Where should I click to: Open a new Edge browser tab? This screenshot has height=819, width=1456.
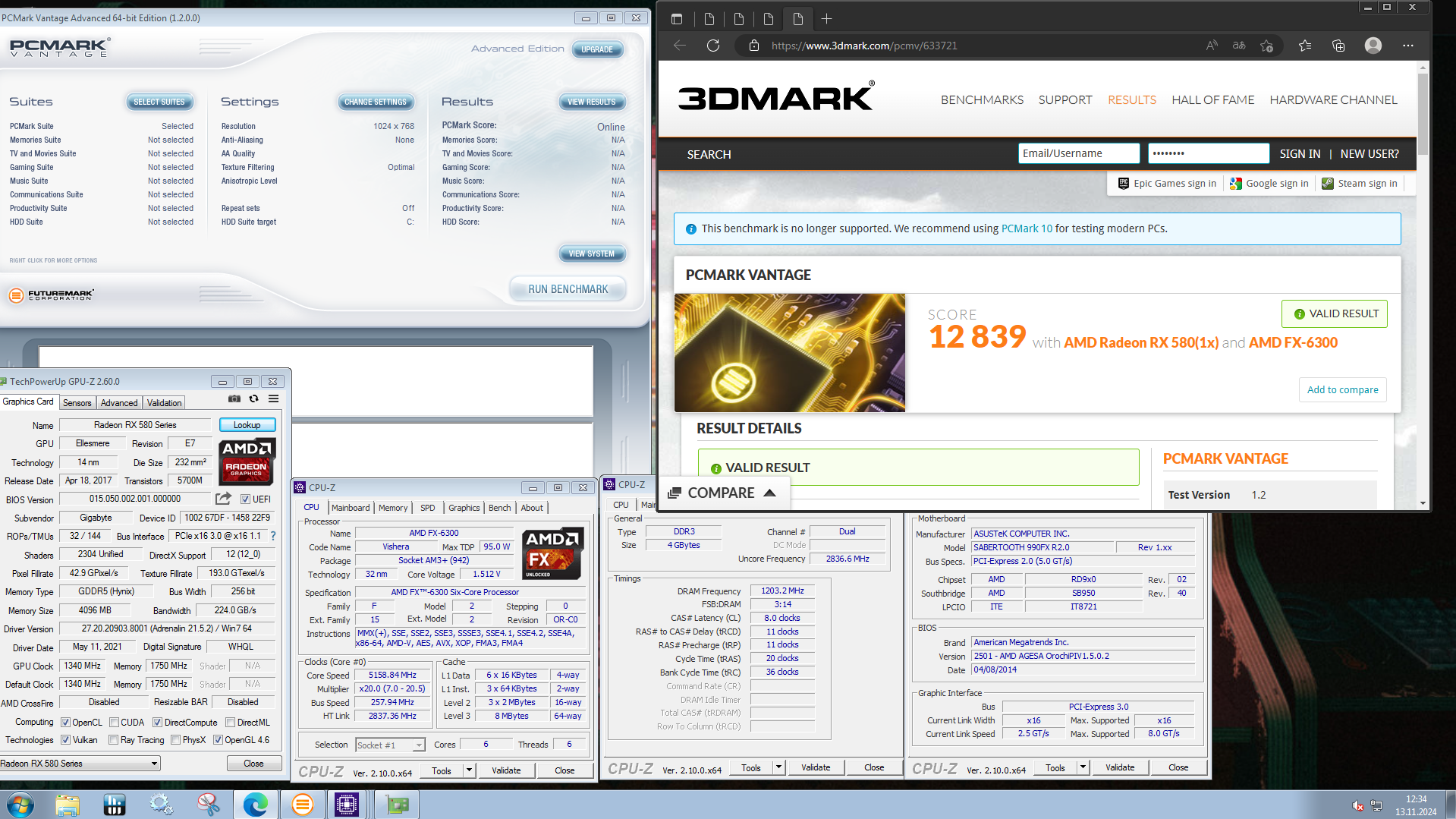coord(826,19)
